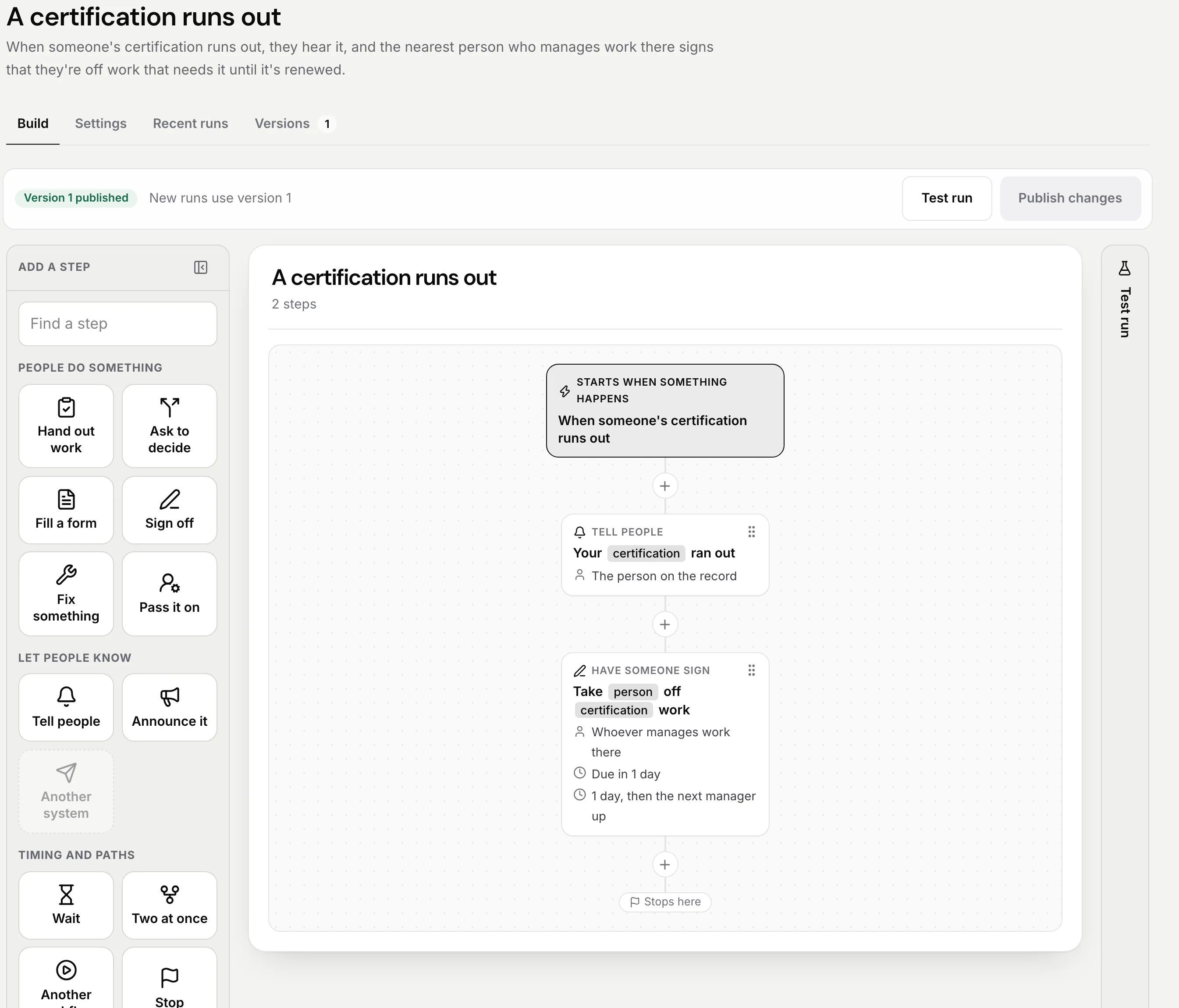Click the pencil icon on Have Someone Sign
The width and height of the screenshot is (1179, 1008).
(579, 671)
